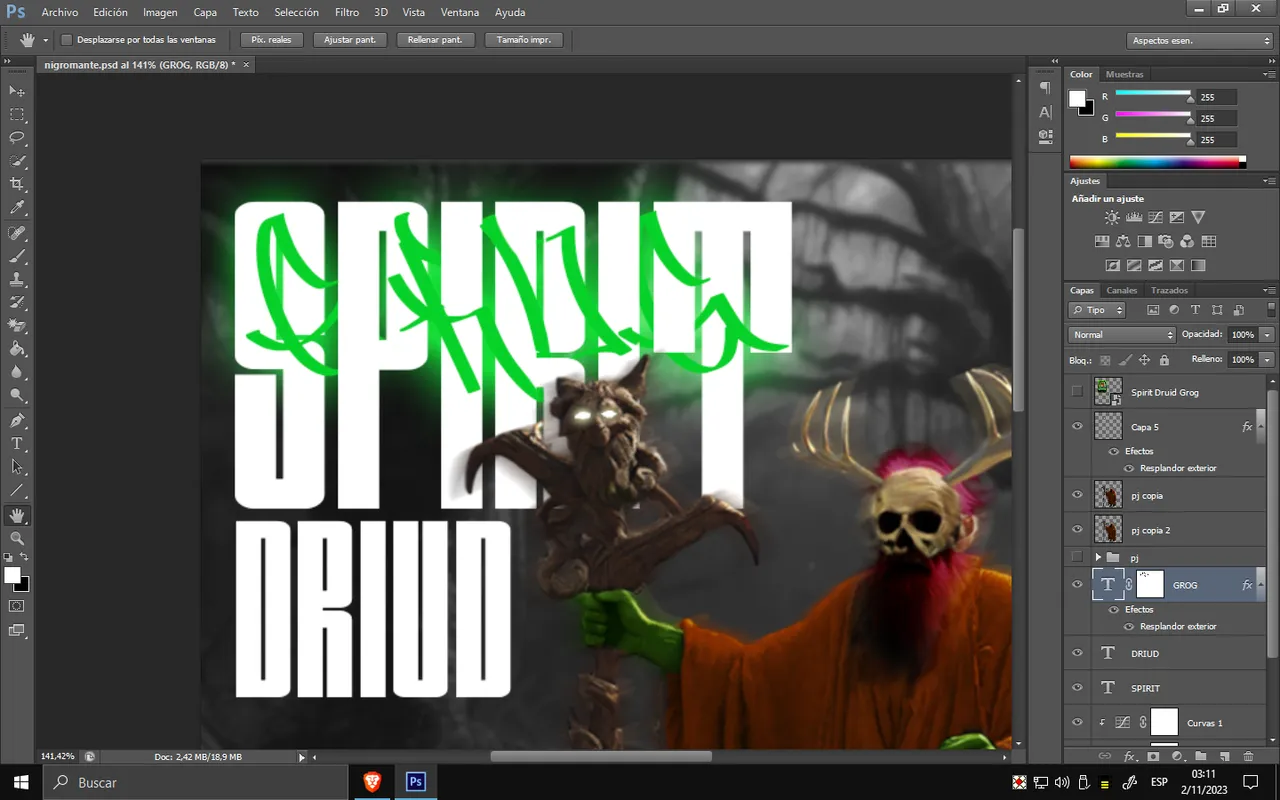Toggle Quick Mask mode icon
Screen dimensions: 1280x800
click(17, 606)
